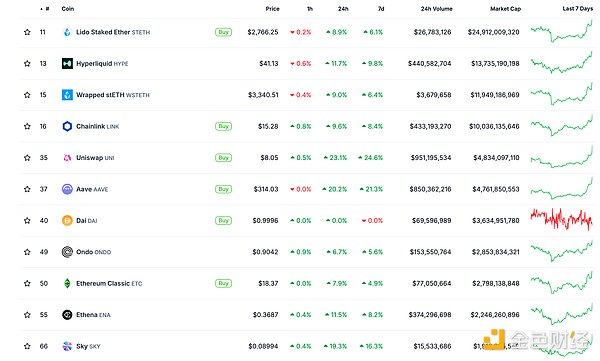Click the Price column header

(x=272, y=8)
